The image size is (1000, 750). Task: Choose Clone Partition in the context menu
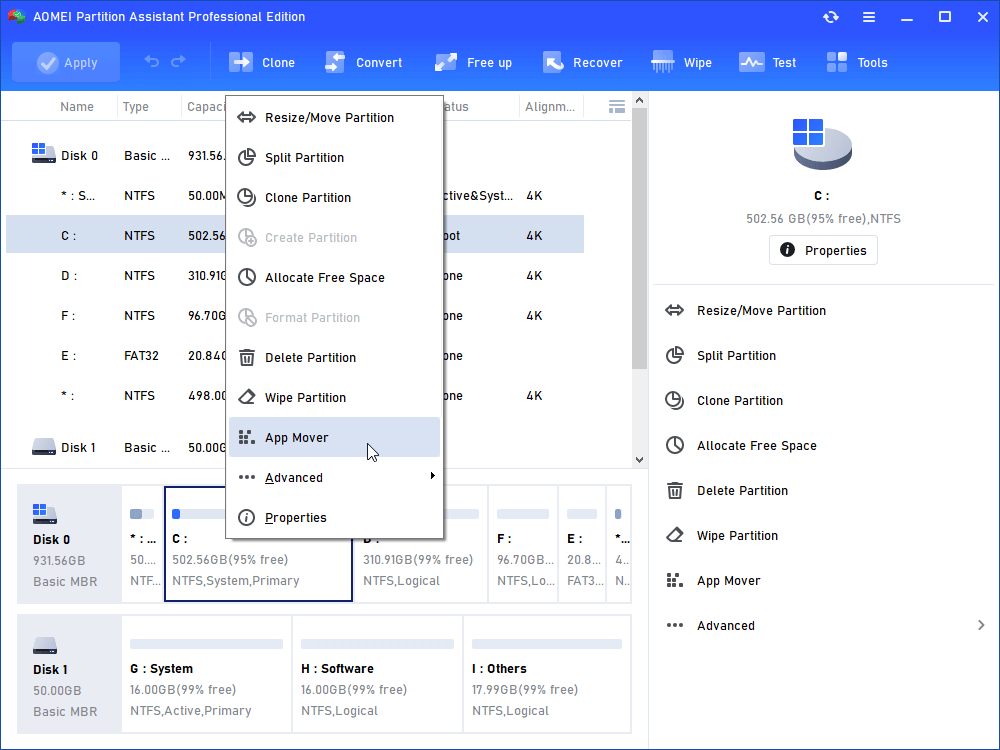tap(334, 198)
